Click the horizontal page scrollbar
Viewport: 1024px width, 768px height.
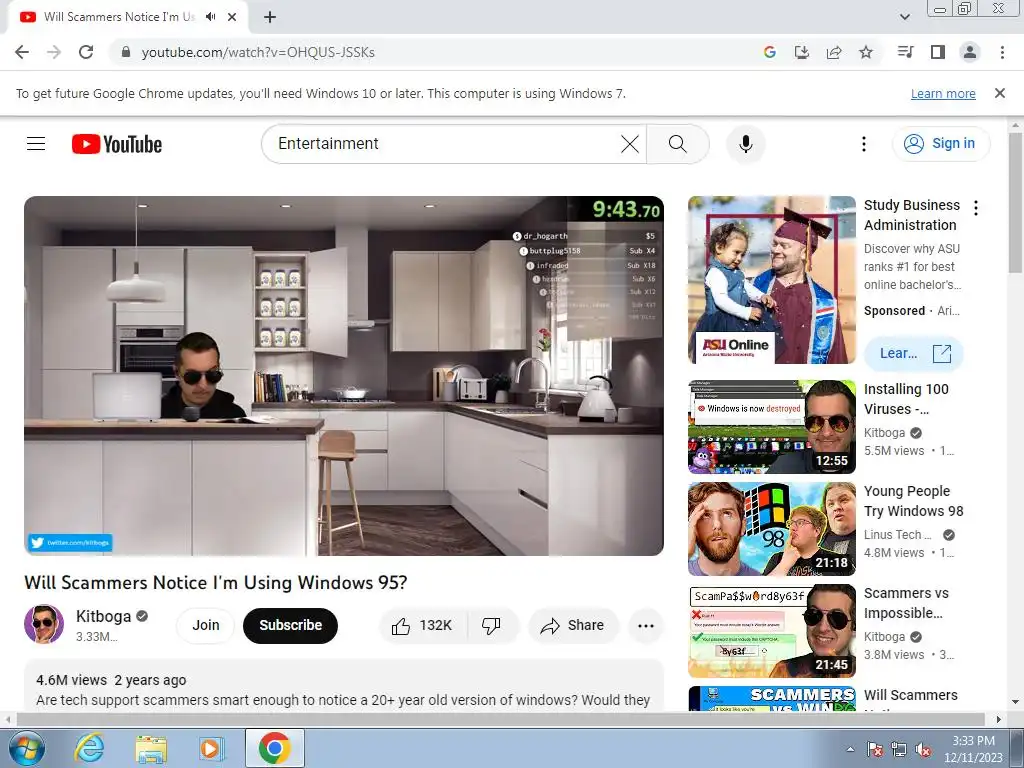[x=502, y=719]
